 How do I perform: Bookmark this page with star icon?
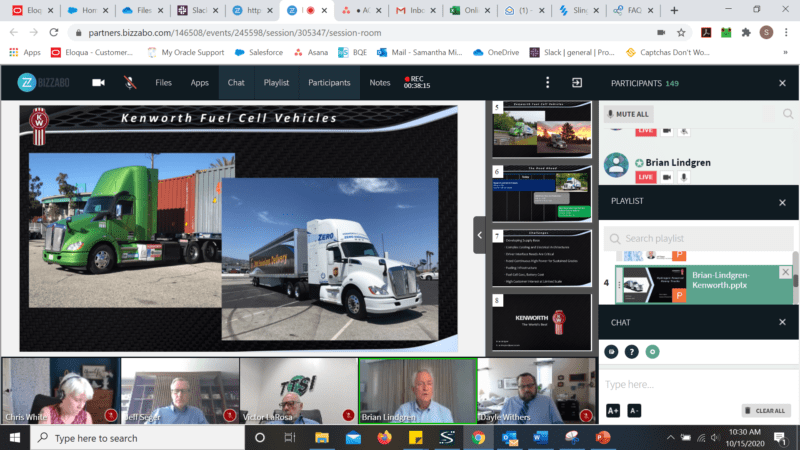[x=681, y=33]
